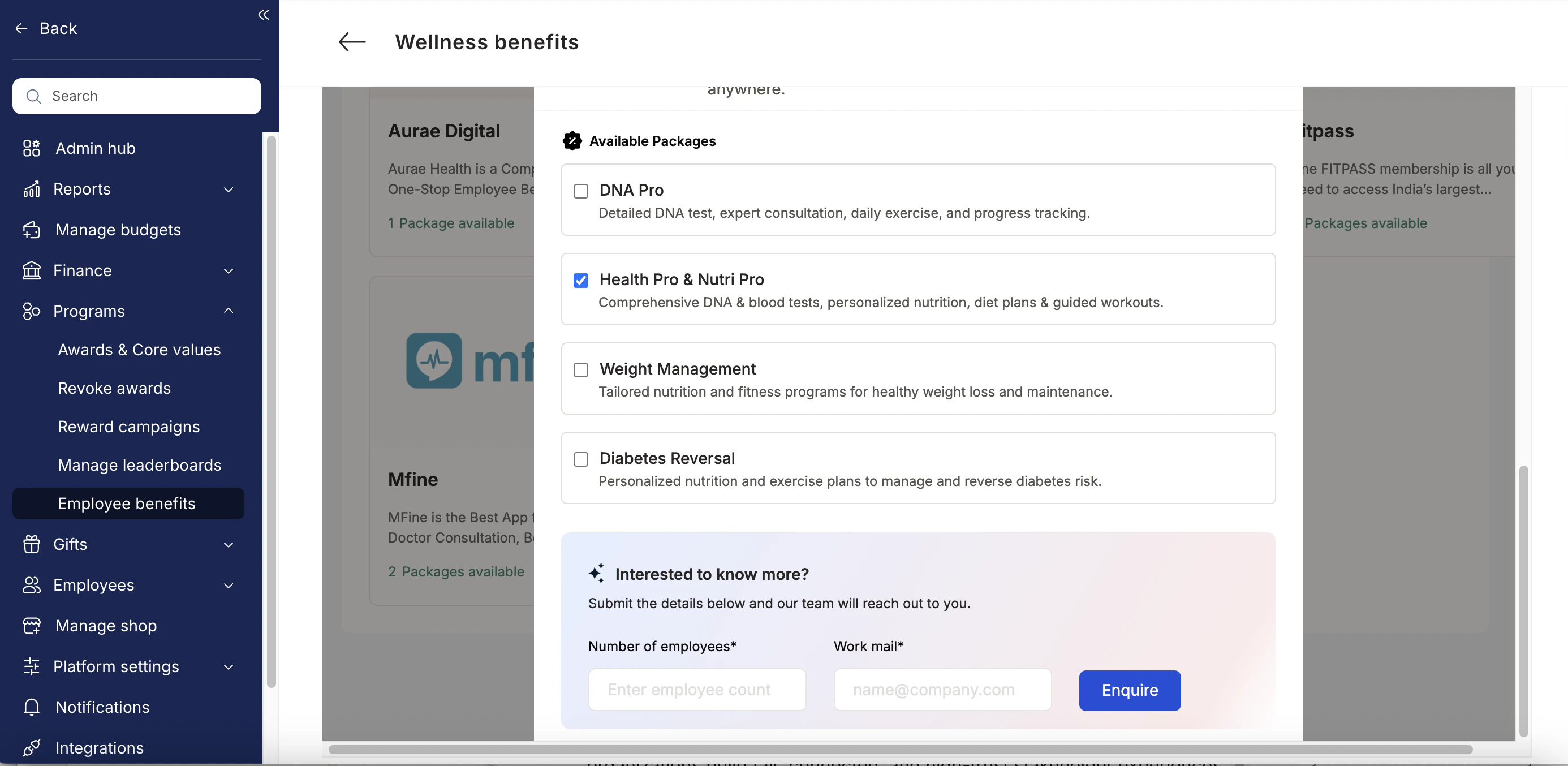Expand the Reports menu chevron
The height and width of the screenshot is (766, 1568).
point(229,190)
